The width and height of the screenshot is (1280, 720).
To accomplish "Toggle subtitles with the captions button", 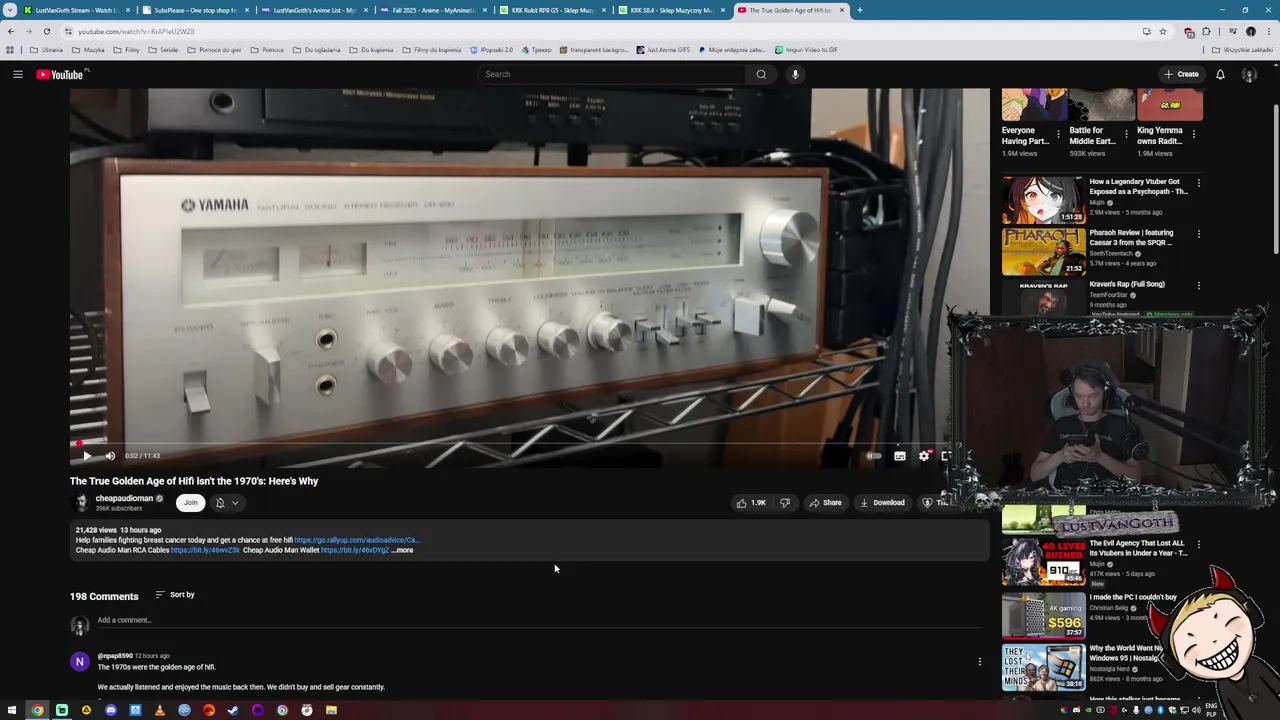I will [x=900, y=456].
